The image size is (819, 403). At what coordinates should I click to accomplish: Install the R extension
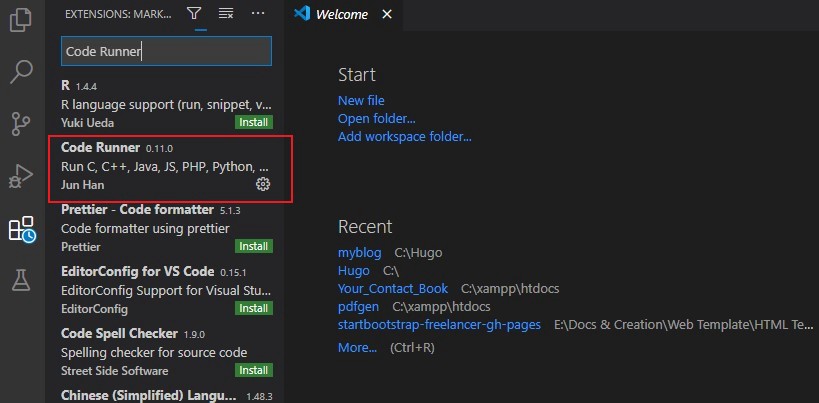(x=253, y=123)
